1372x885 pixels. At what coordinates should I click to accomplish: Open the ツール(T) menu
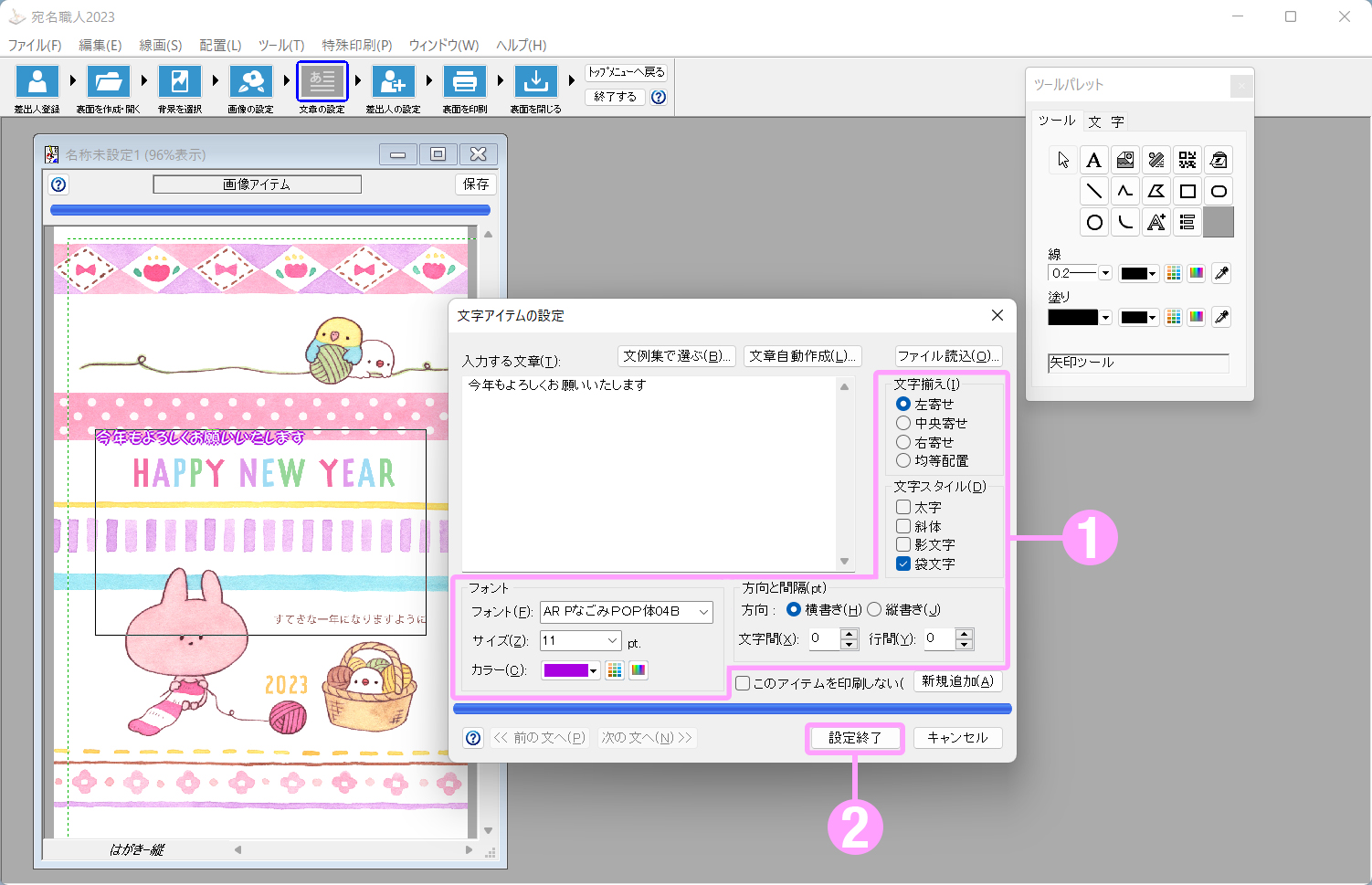(x=280, y=45)
